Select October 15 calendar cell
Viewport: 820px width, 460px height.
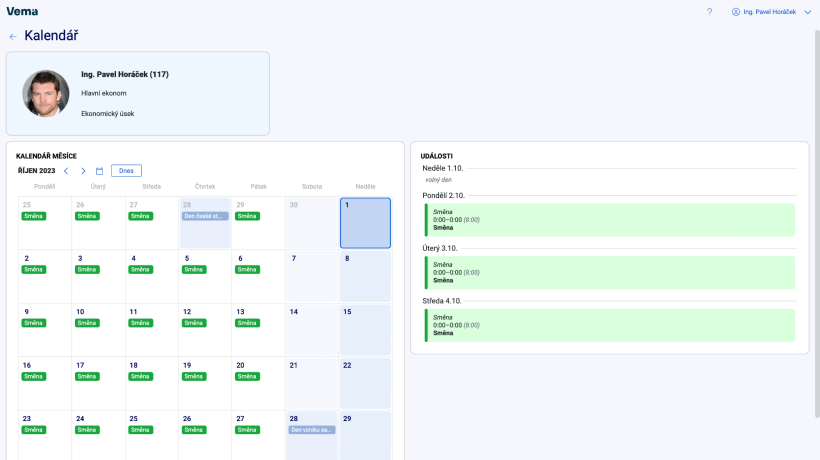coord(365,330)
